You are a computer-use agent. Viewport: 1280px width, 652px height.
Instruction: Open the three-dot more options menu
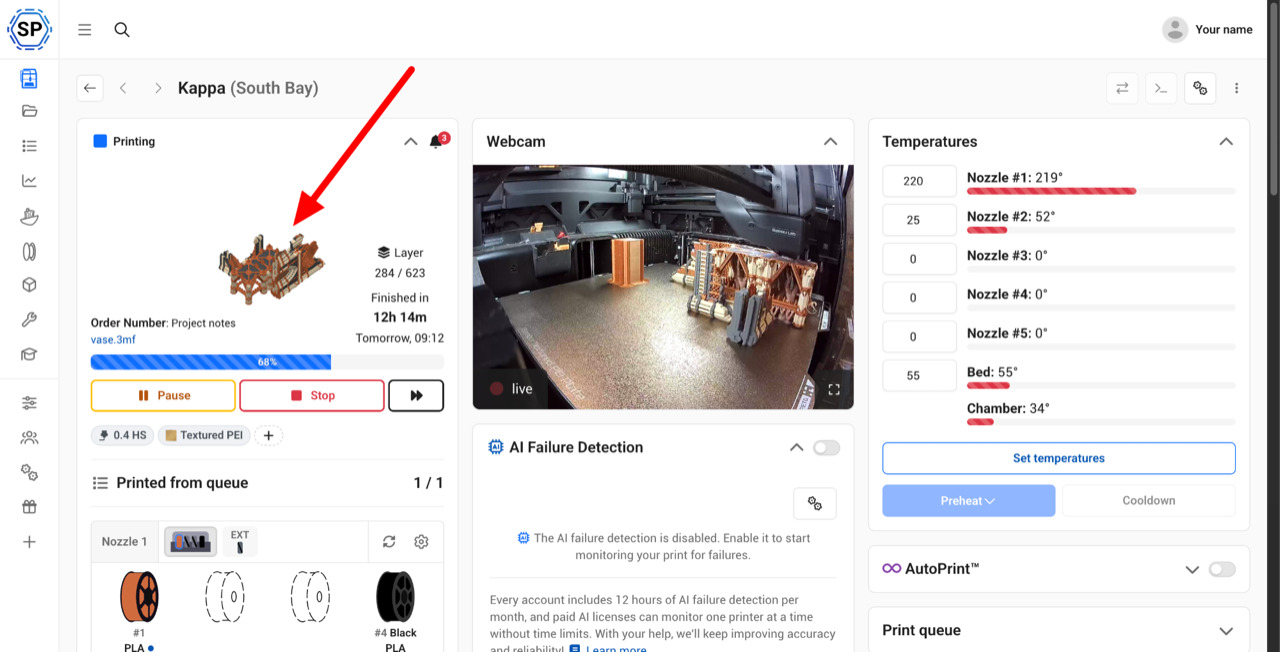[1237, 88]
